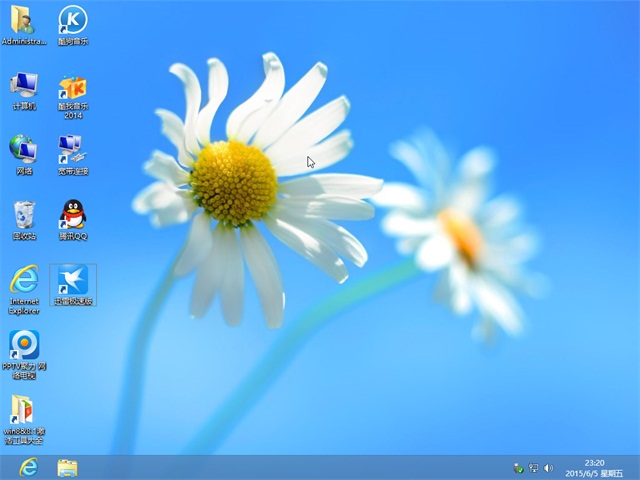Select the Recycle Bin (回收站) icon
The height and width of the screenshot is (480, 640).
(23, 215)
